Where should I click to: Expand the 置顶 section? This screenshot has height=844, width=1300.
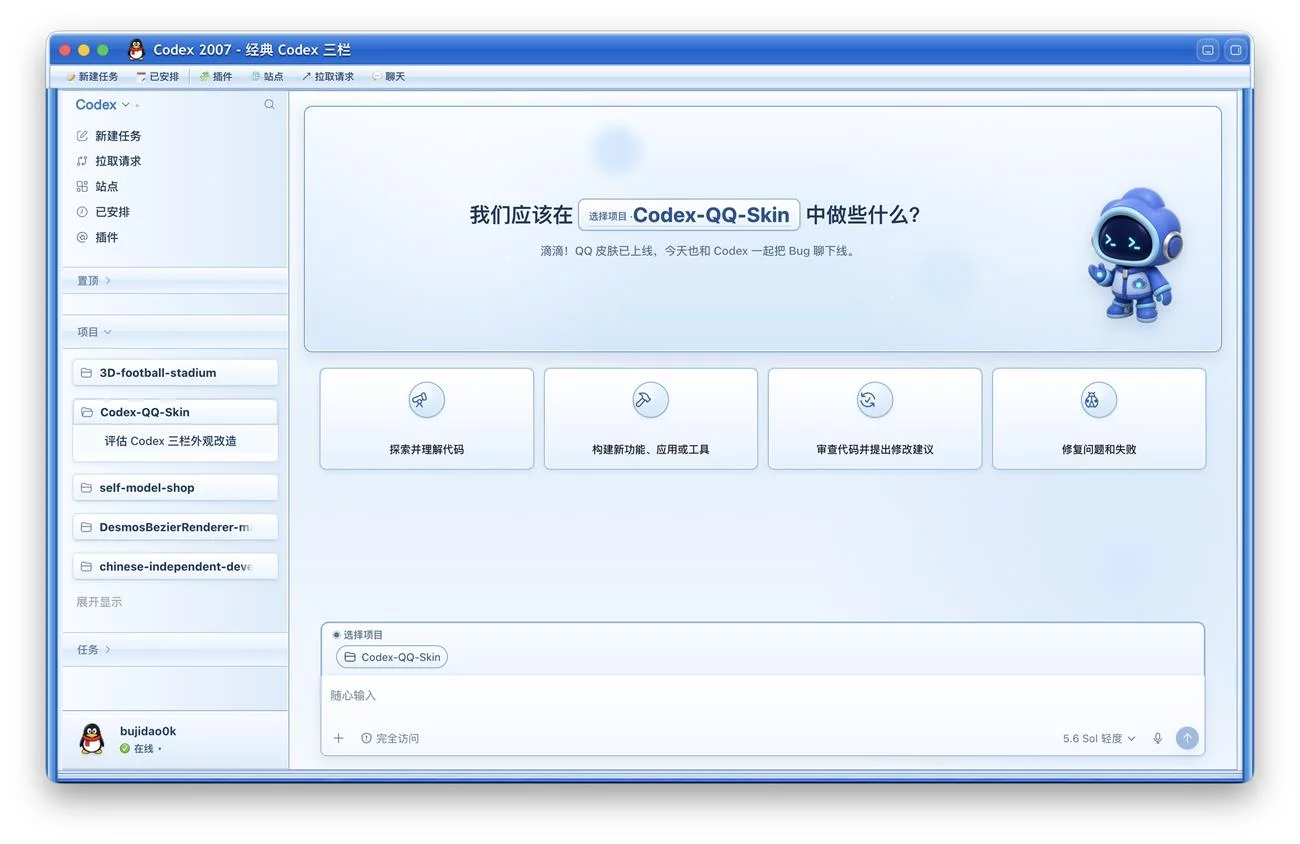click(94, 281)
